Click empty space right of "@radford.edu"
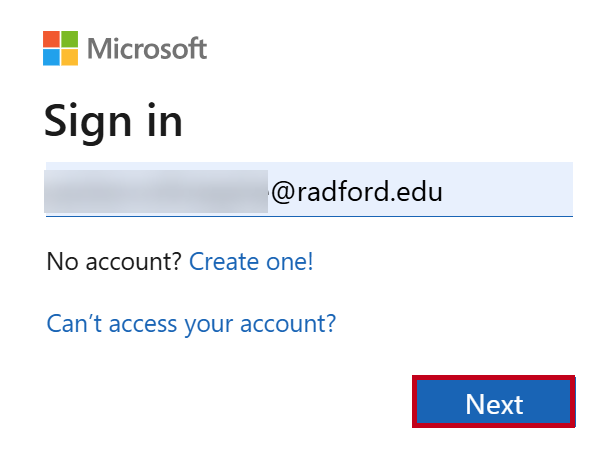The width and height of the screenshot is (598, 461). click(x=507, y=190)
